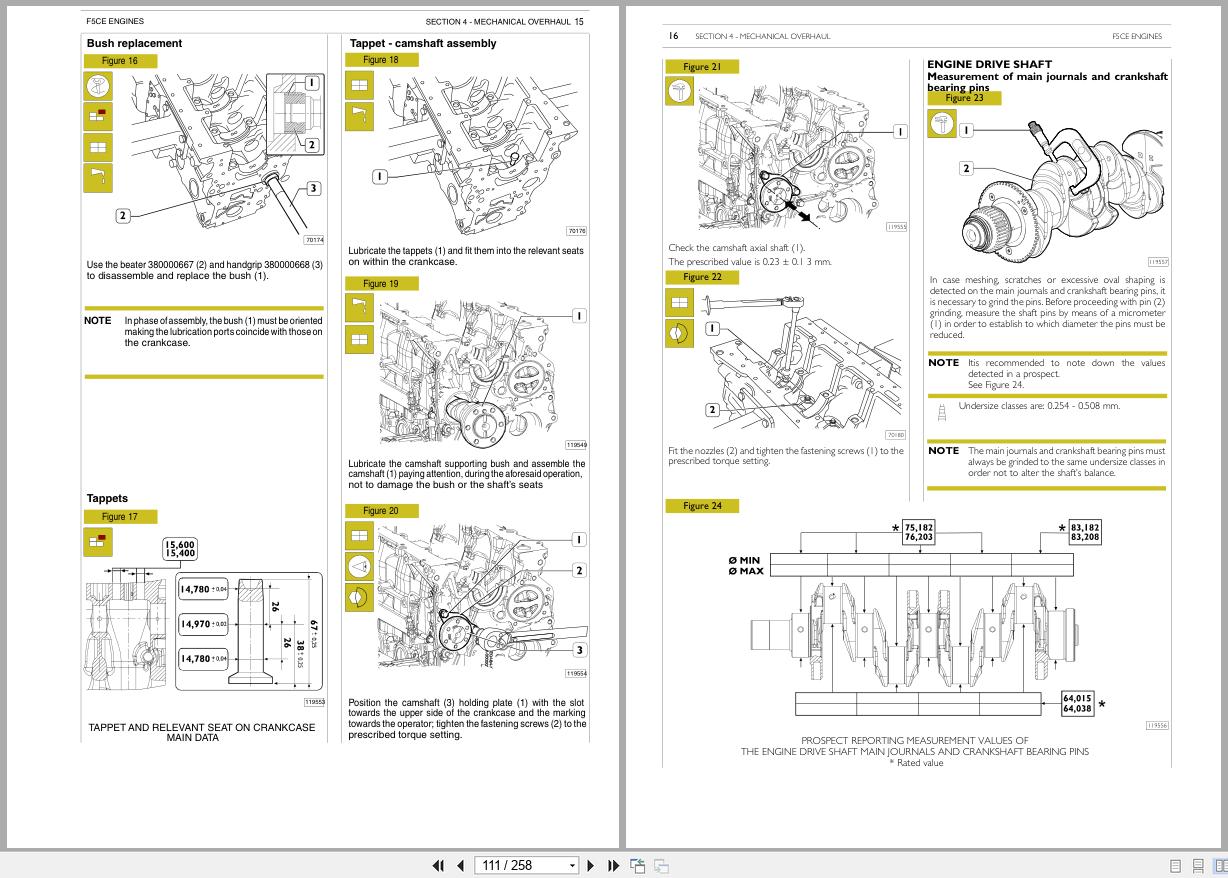The width and height of the screenshot is (1228, 878).
Task: Click the angle-gauge icon under Figure 20
Action: (x=360, y=567)
